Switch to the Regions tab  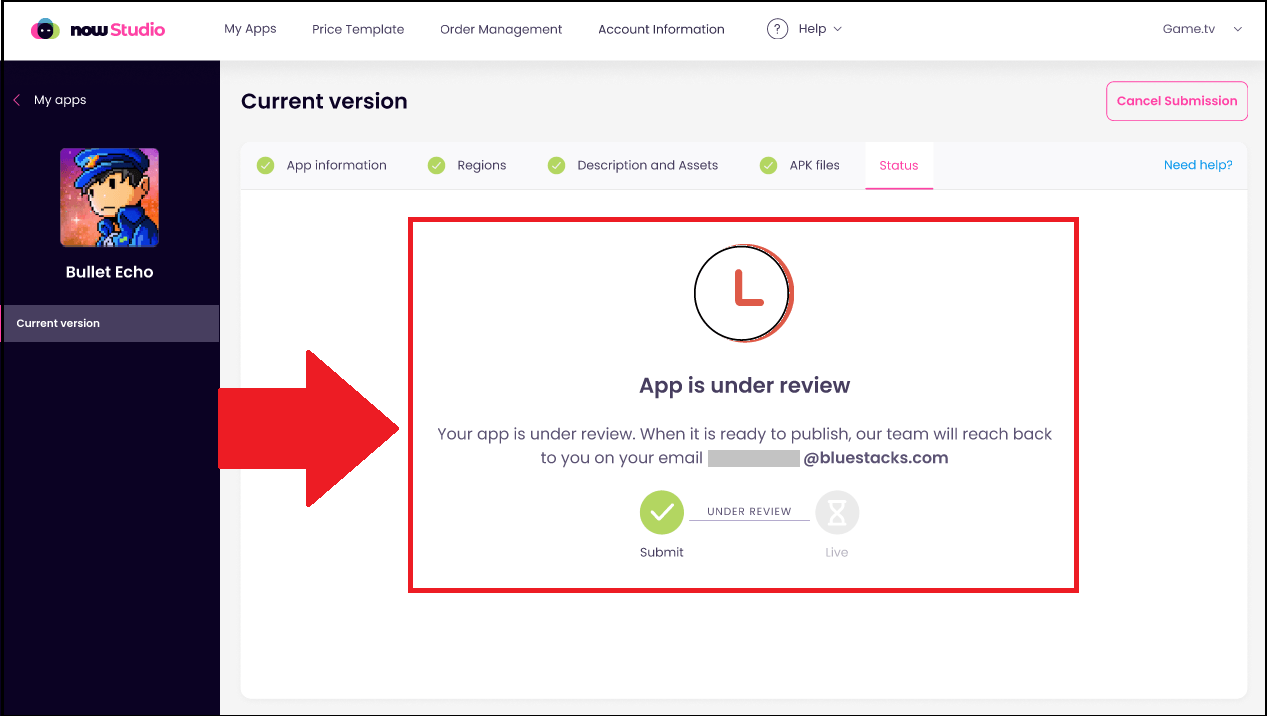coord(482,165)
